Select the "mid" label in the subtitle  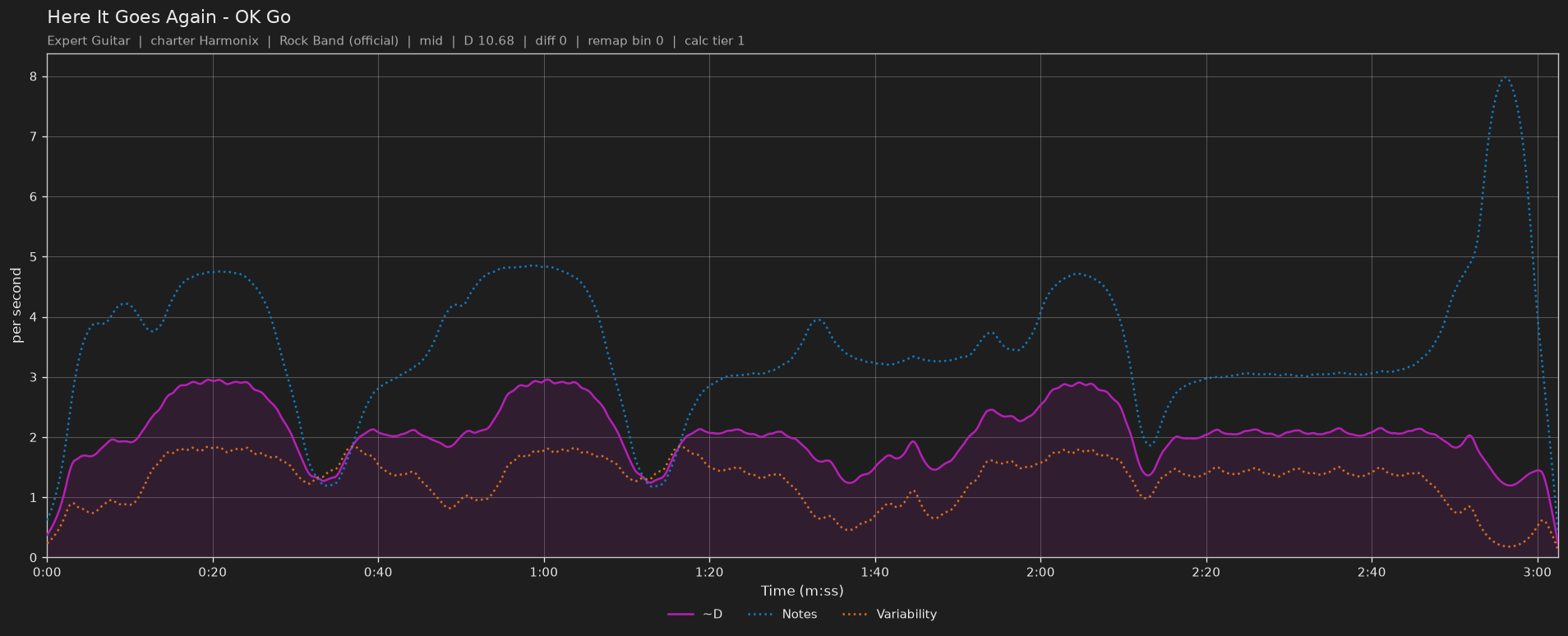(x=431, y=41)
